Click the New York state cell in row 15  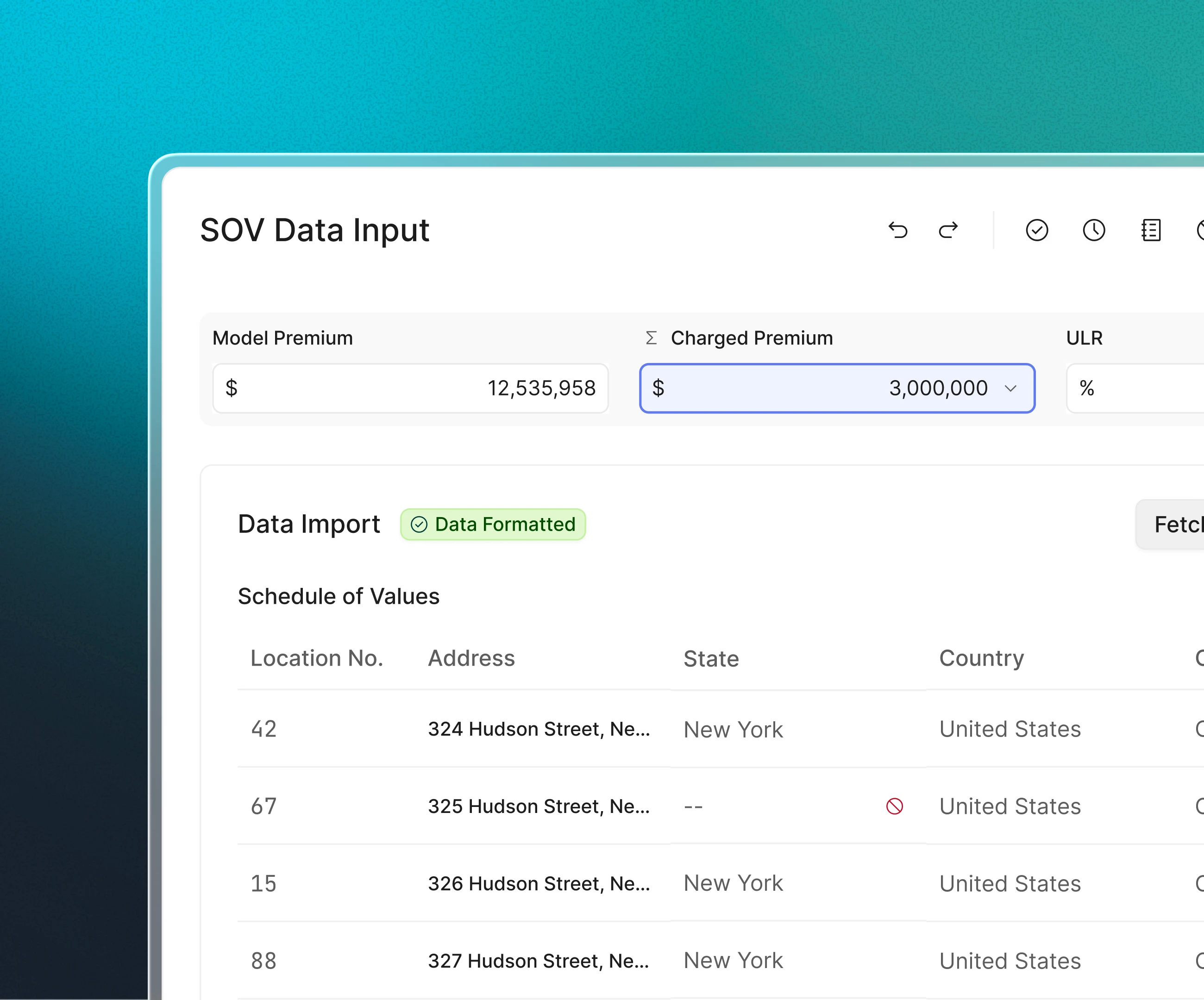[734, 884]
